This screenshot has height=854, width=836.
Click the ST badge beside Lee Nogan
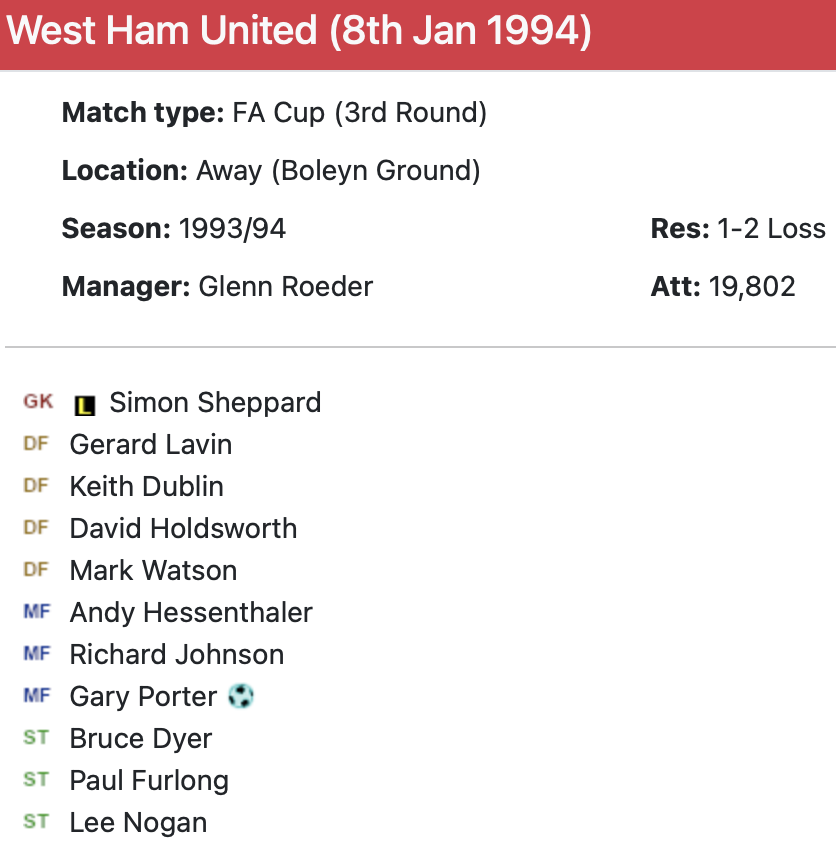(36, 822)
